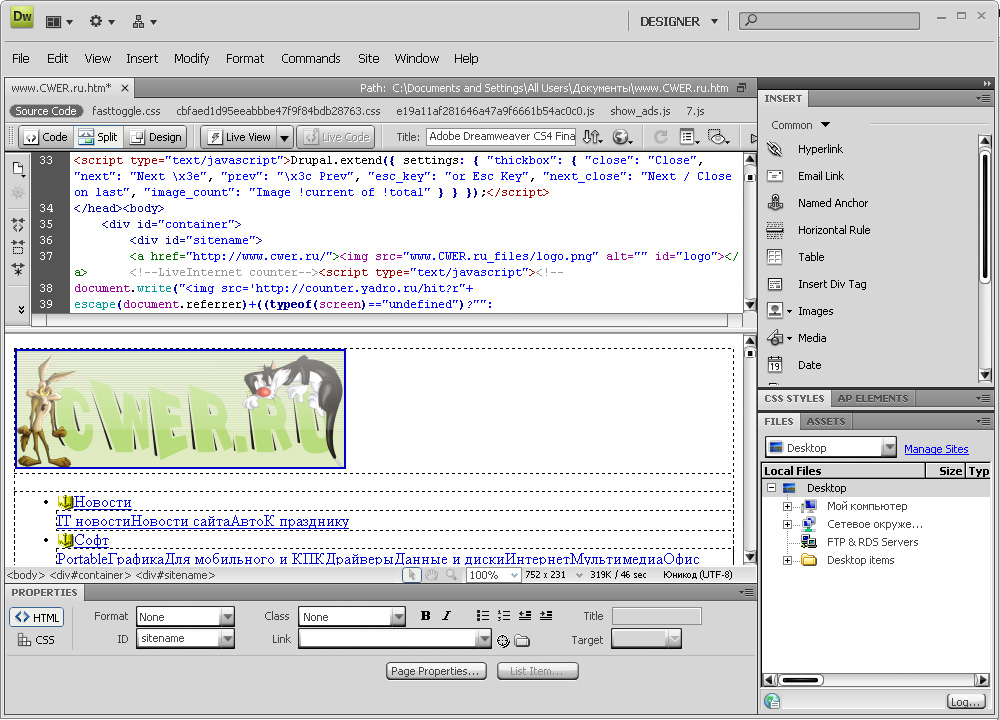Click the Insert Div Tag icon

click(x=775, y=284)
